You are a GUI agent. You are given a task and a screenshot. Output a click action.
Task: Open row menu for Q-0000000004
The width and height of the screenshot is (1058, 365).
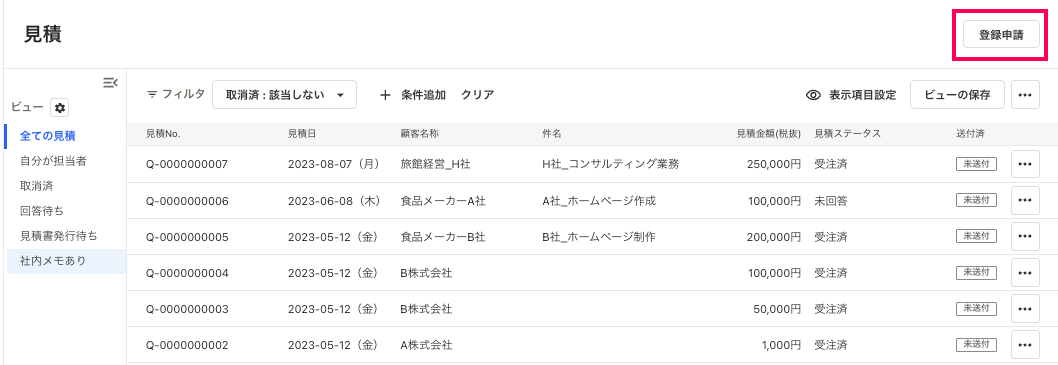(x=1025, y=273)
